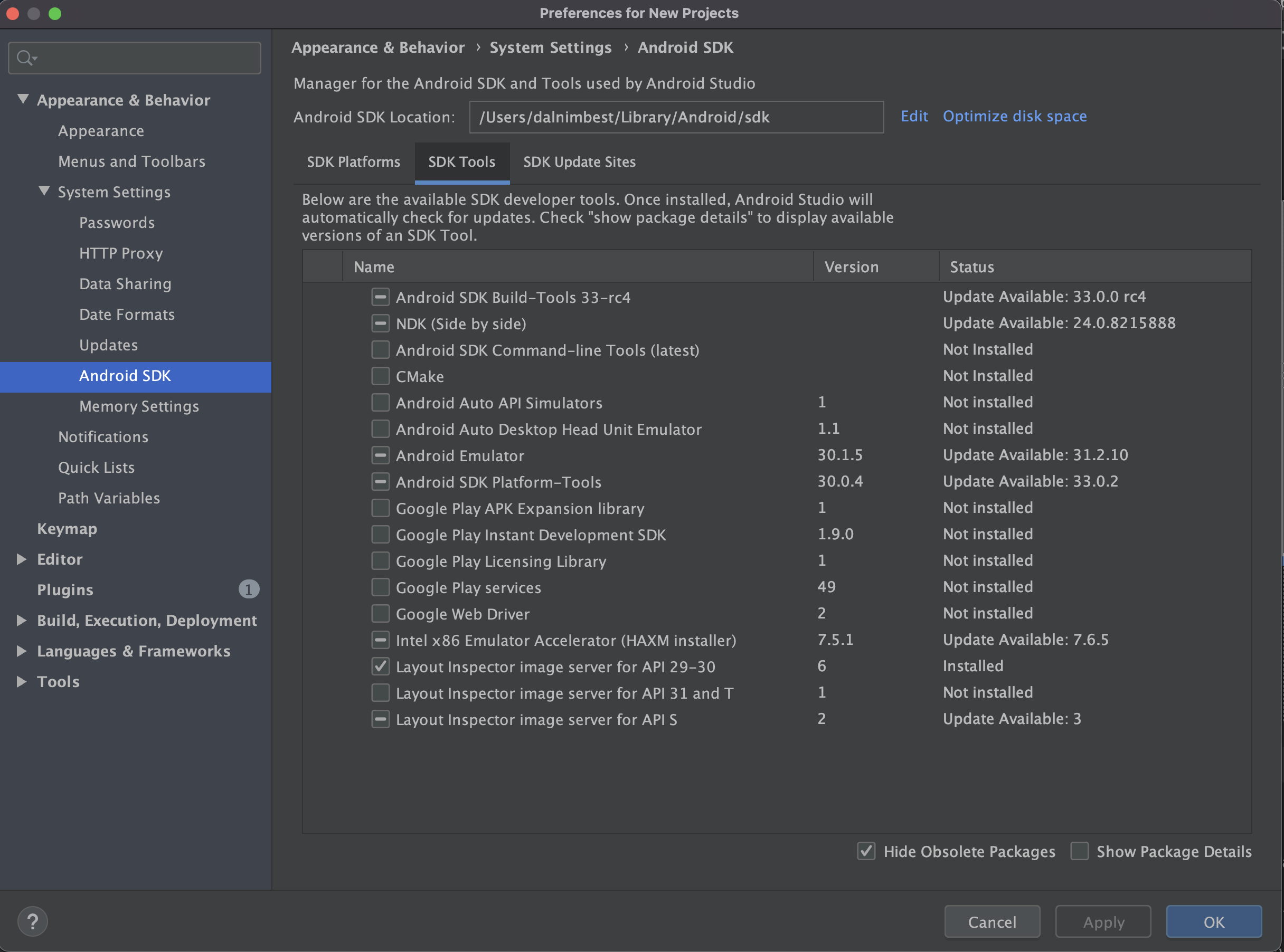Click the Status column header
The height and width of the screenshot is (952, 1284).
pos(1095,267)
